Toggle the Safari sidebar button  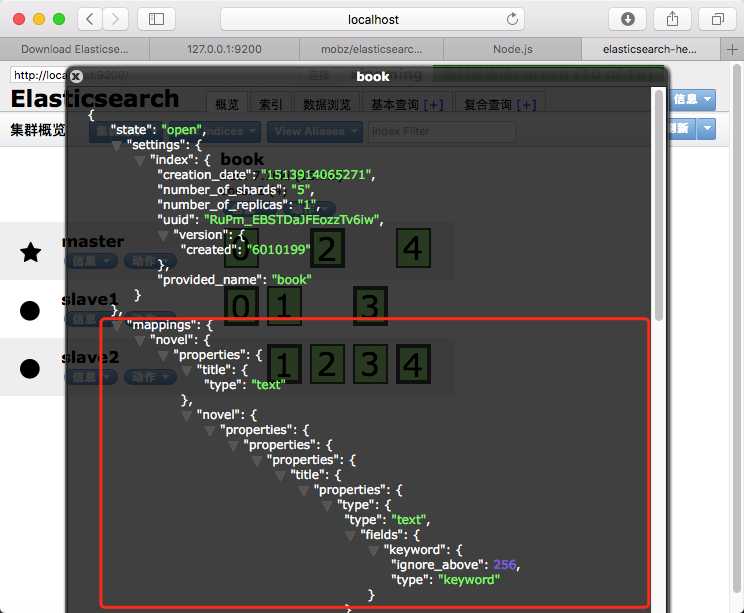pyautogui.click(x=156, y=19)
